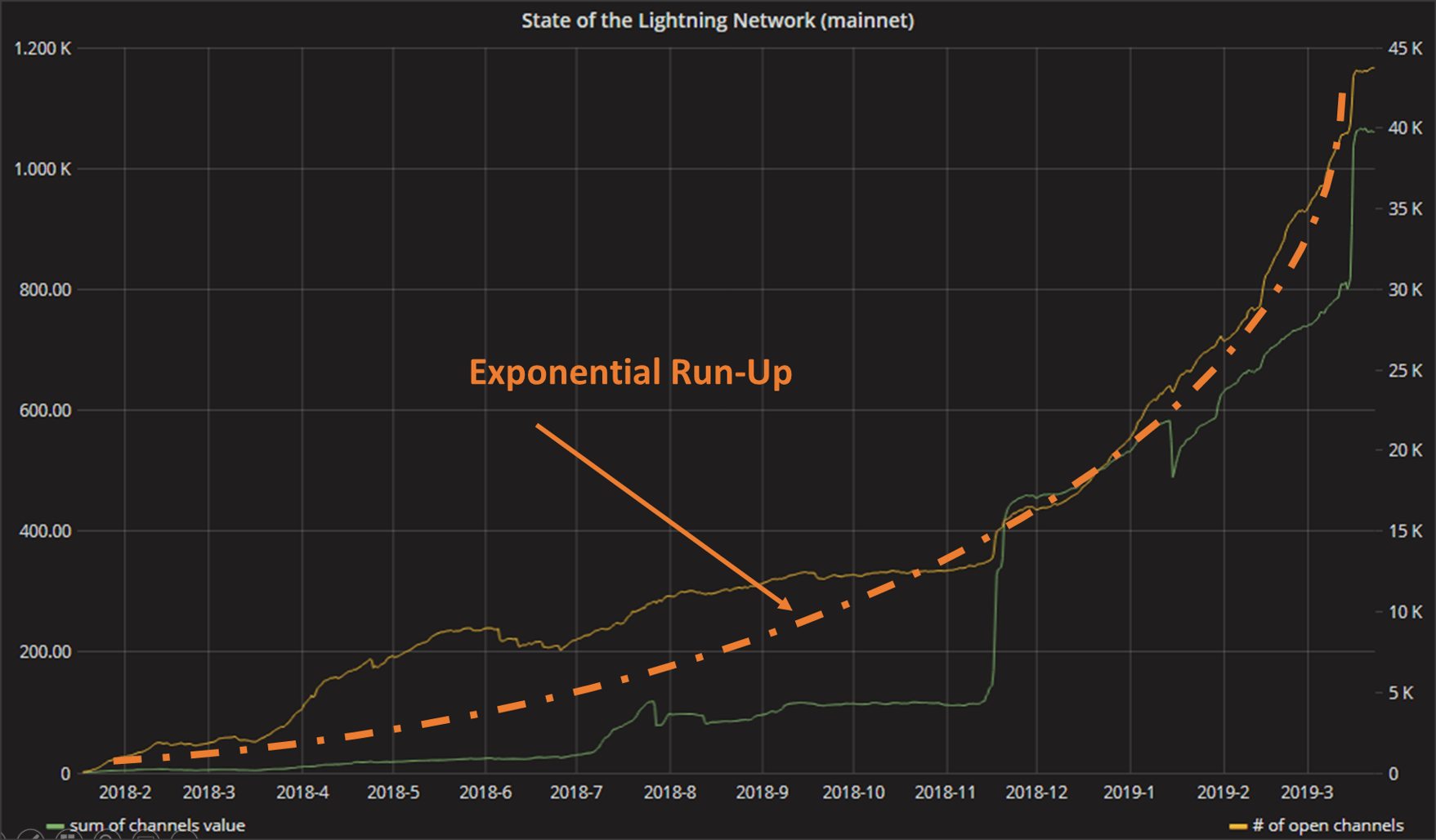This screenshot has height=840, width=1436.
Task: Select the 2018-9 x-axis label
Action: (763, 792)
